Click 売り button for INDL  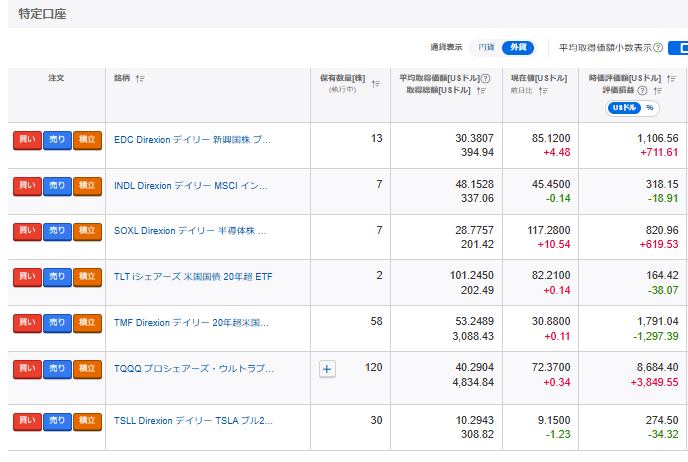click(57, 186)
